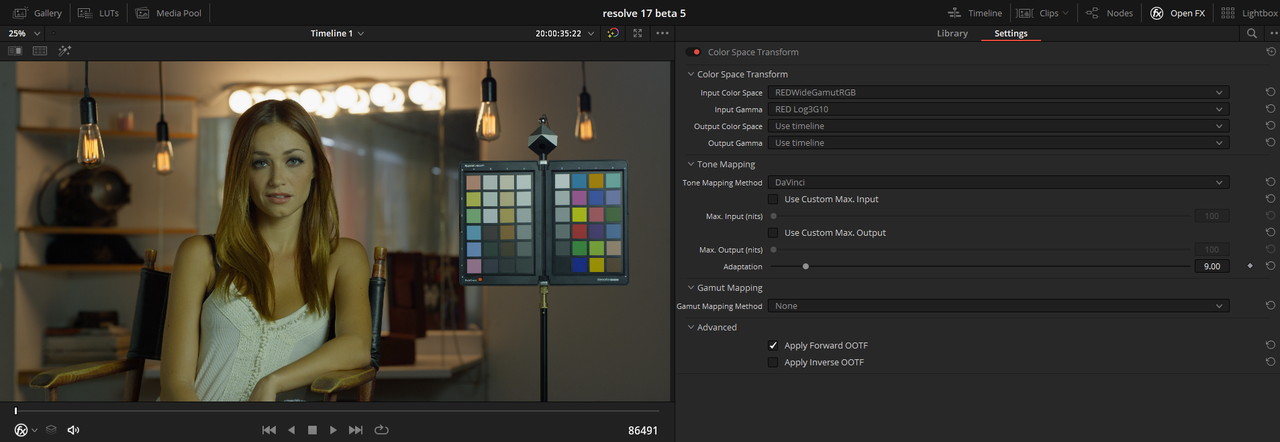
Task: Open the Gallery panel
Action: coord(36,13)
